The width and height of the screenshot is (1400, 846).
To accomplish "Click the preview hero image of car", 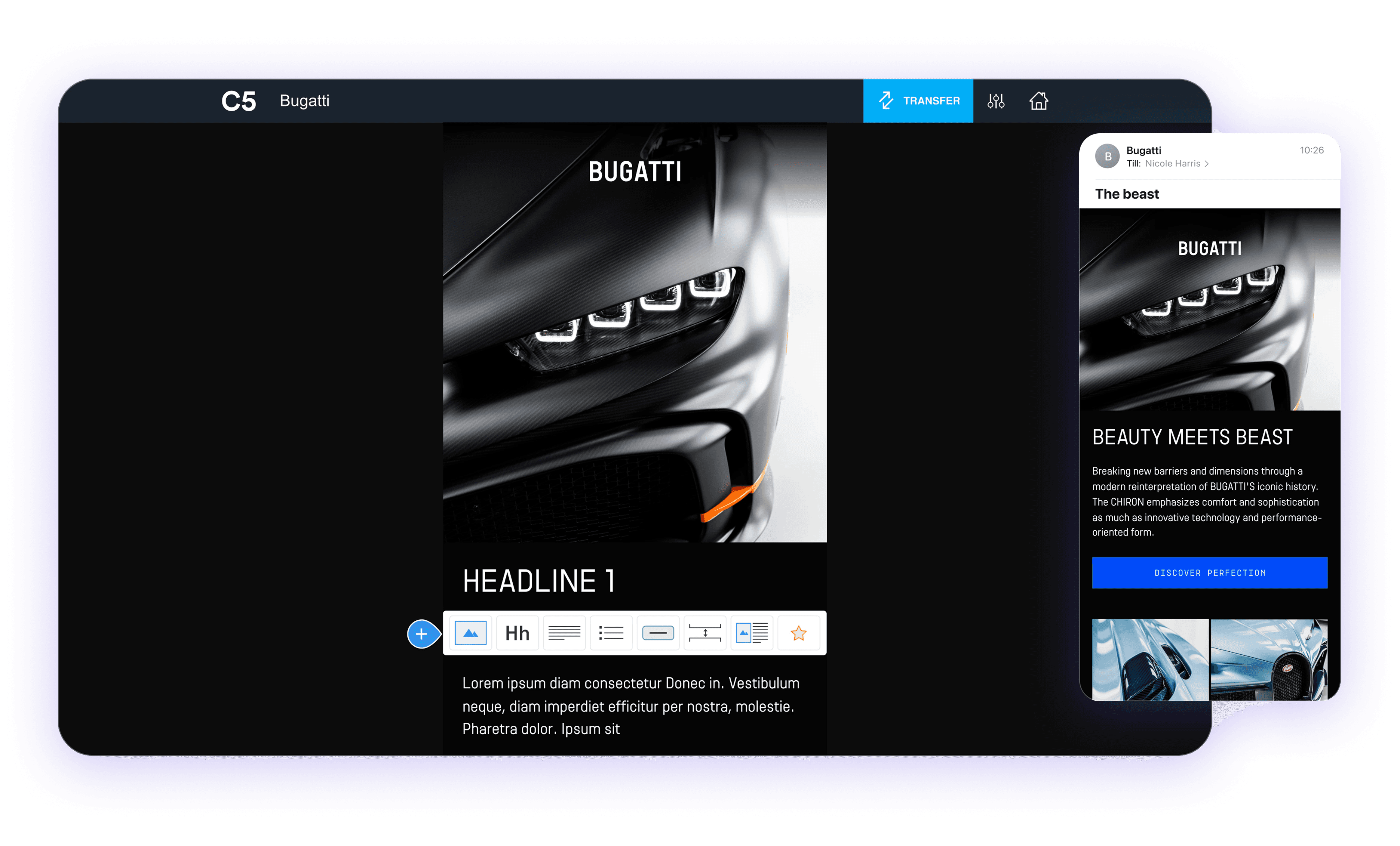I will (1210, 309).
